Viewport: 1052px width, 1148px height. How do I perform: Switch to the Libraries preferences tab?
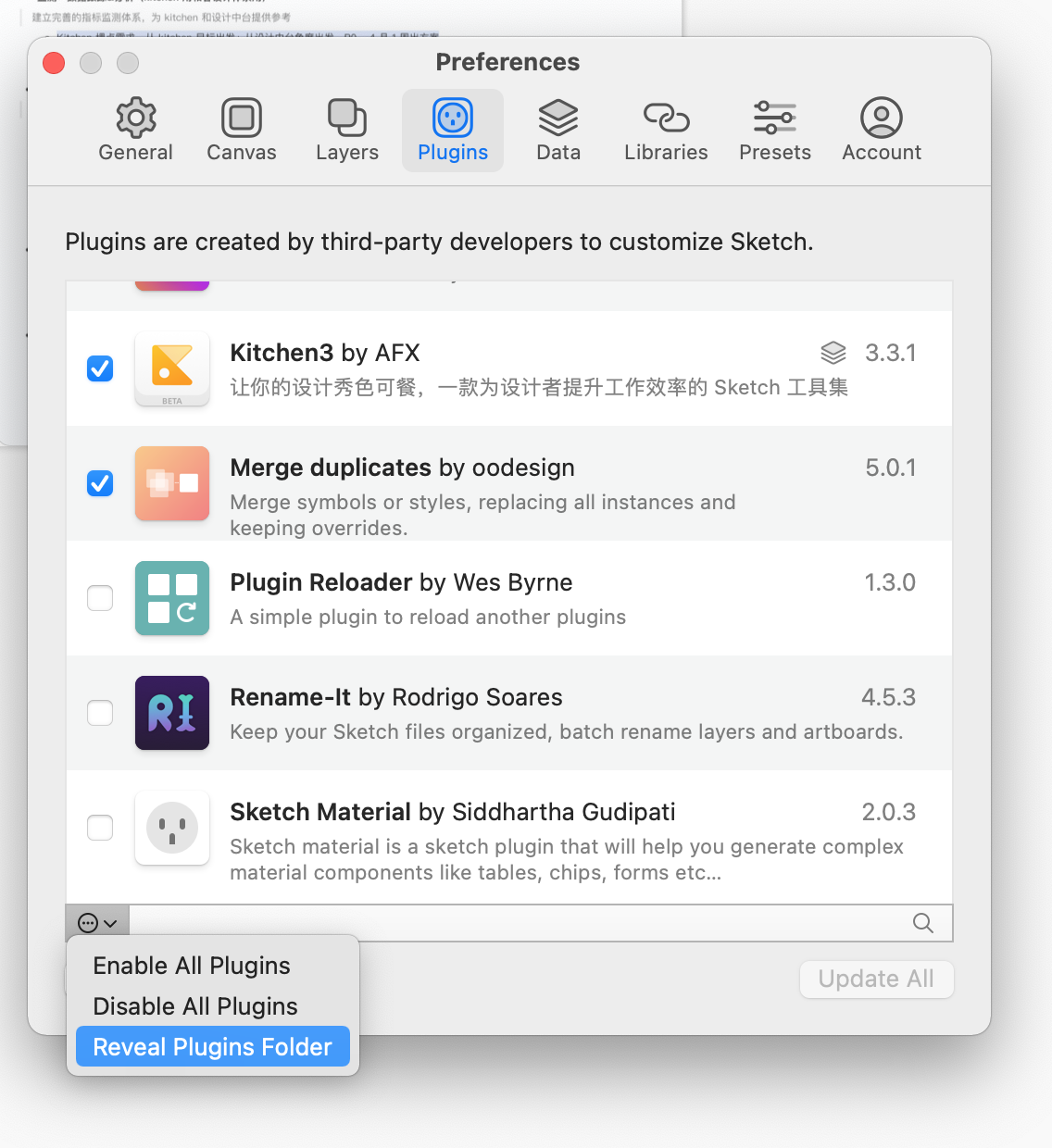tap(666, 131)
